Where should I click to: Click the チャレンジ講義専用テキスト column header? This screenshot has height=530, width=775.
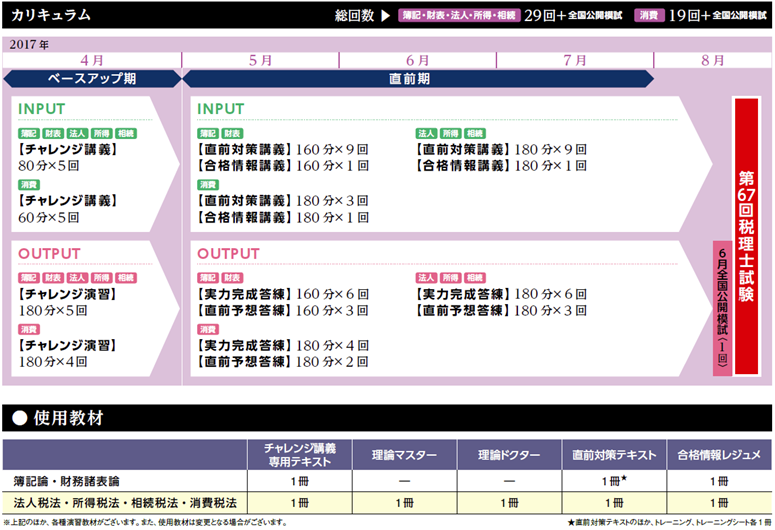(x=298, y=455)
